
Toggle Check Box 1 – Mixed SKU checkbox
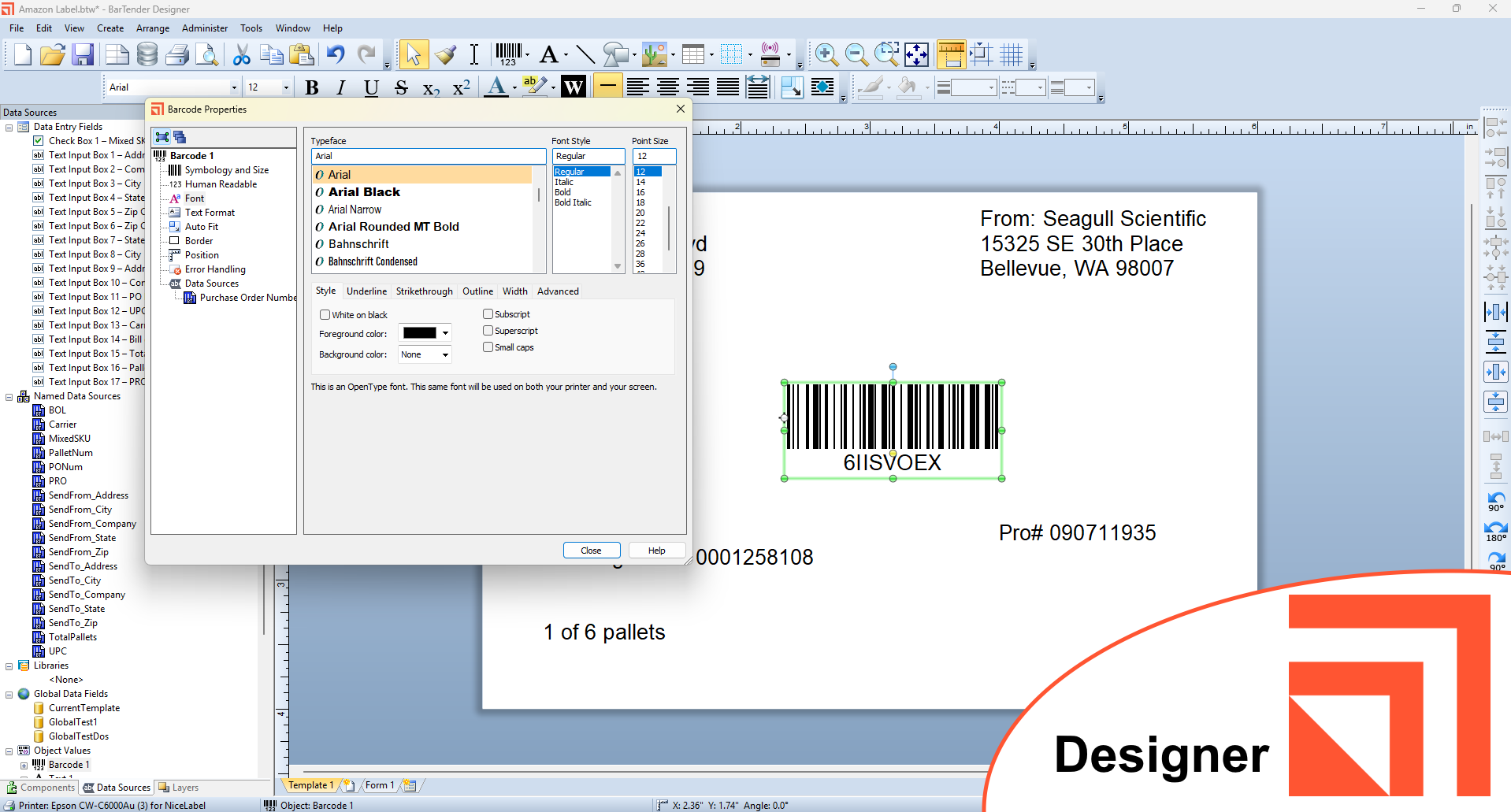pos(39,141)
